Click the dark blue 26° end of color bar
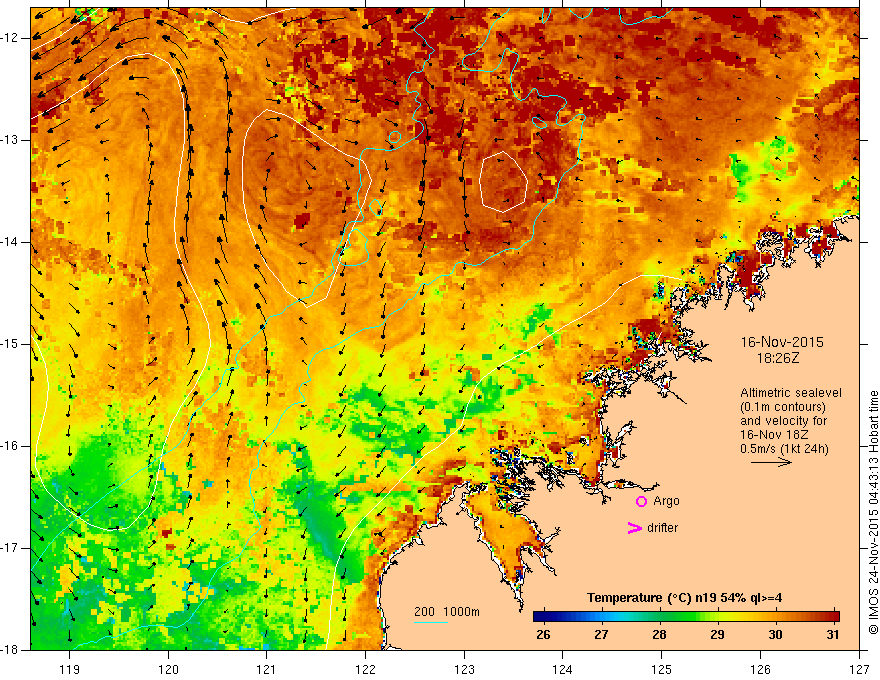The image size is (880, 680). pos(539,617)
